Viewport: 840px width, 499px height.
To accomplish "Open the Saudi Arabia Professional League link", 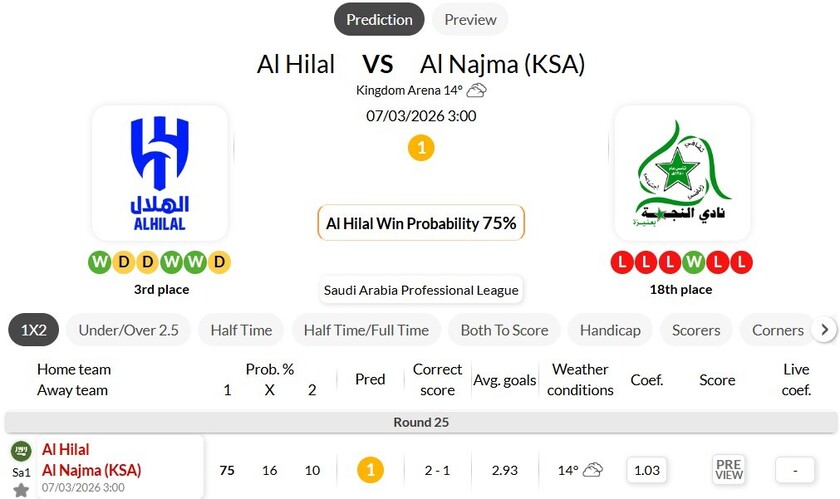I will coord(421,290).
